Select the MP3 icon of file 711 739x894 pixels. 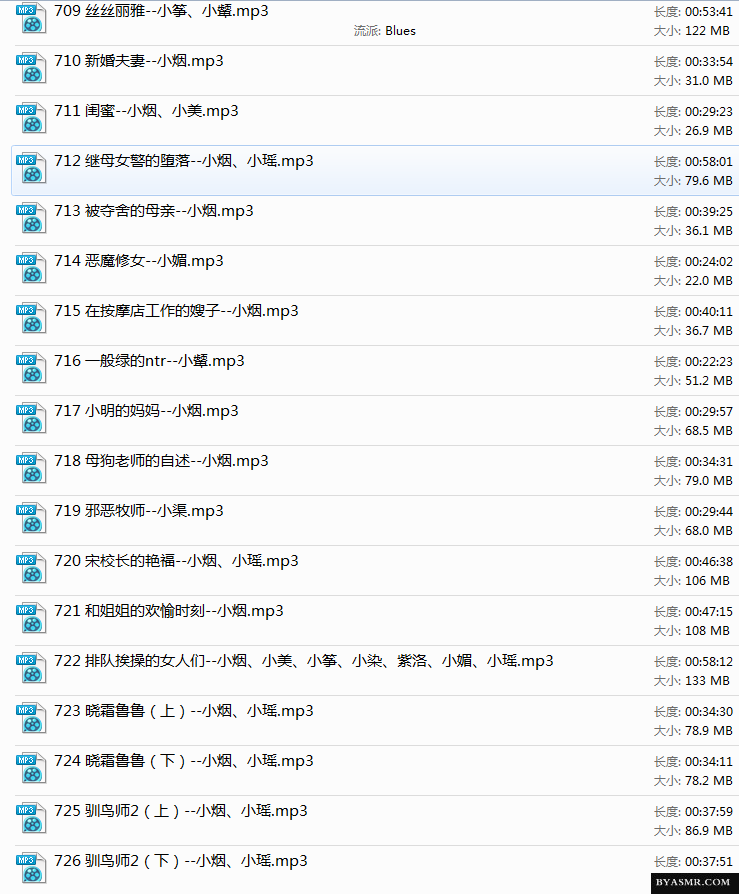point(31,119)
